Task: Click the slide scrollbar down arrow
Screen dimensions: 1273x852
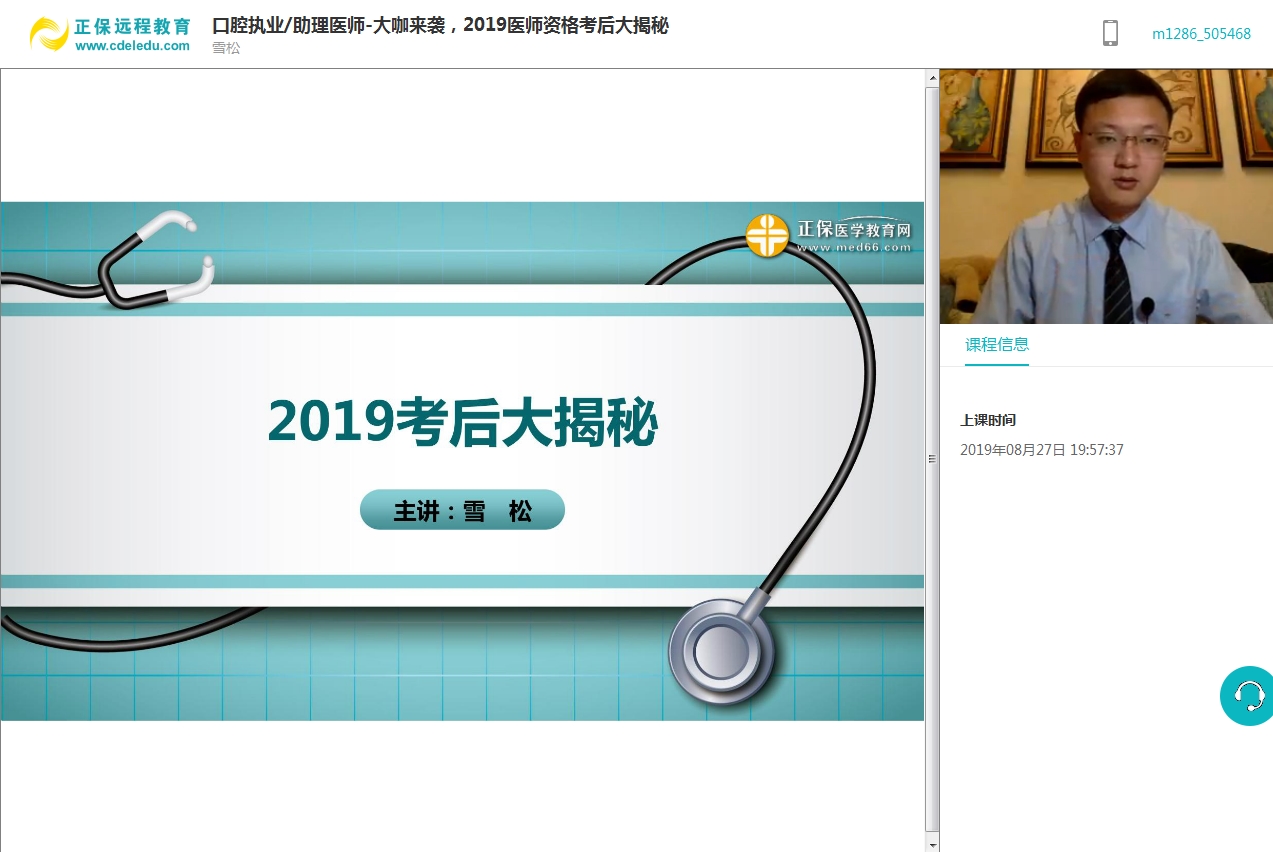Action: click(x=932, y=844)
